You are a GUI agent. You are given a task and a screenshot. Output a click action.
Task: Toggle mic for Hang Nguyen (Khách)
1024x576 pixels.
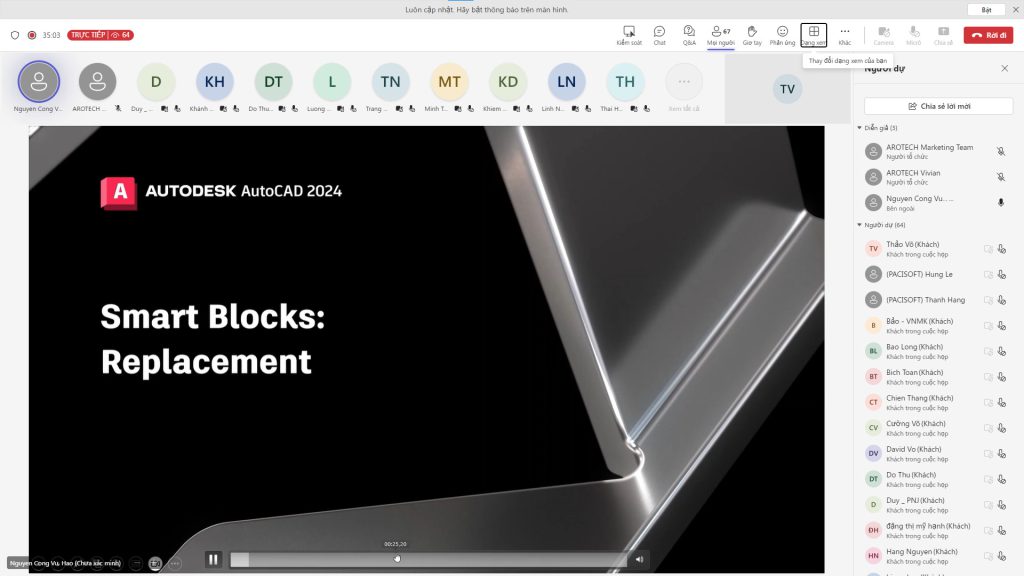1002,556
